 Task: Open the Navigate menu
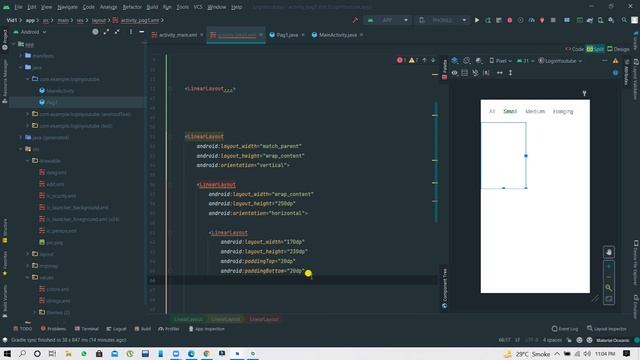[67, 7]
